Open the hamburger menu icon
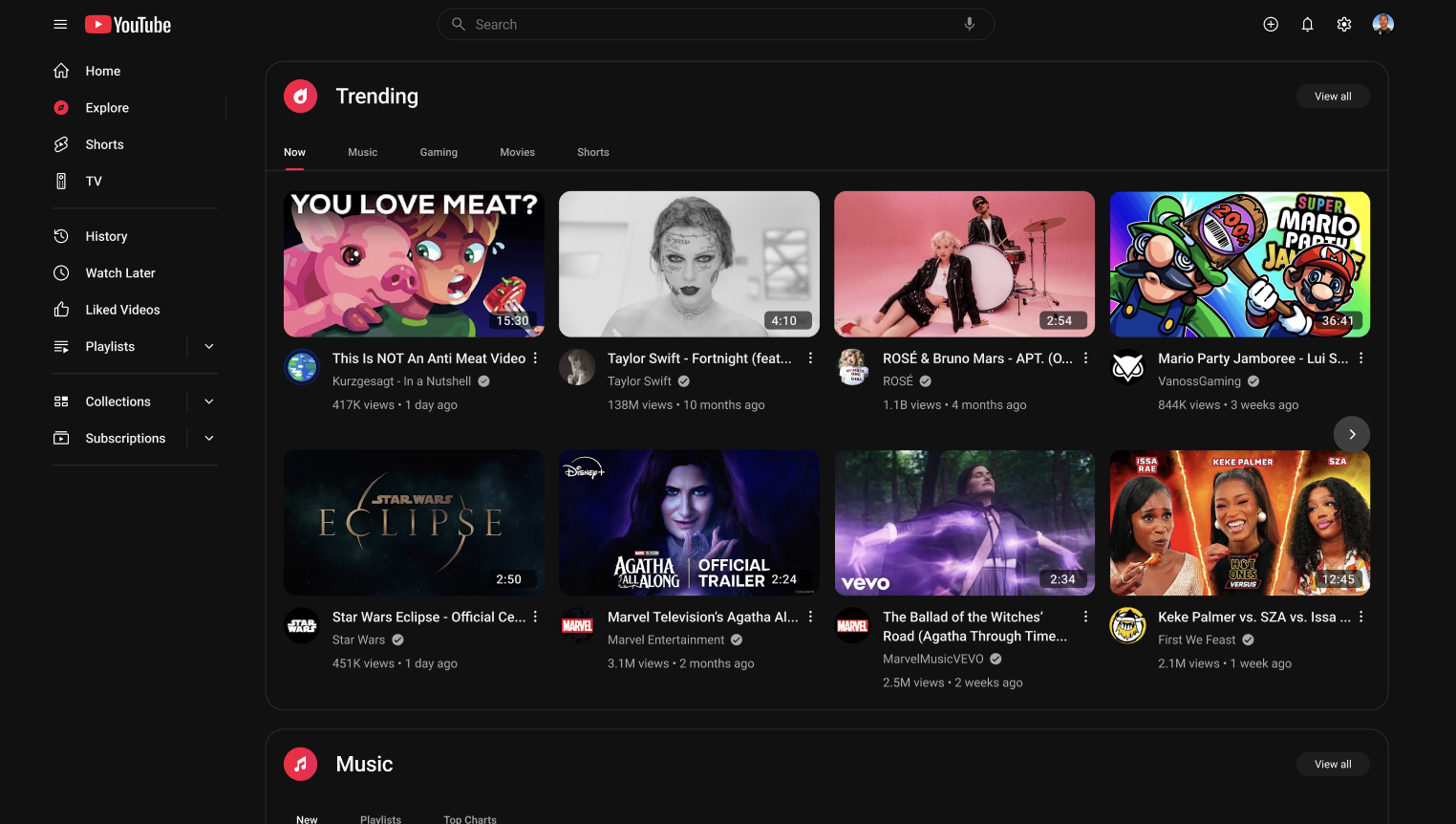The width and height of the screenshot is (1456, 824). (x=60, y=25)
